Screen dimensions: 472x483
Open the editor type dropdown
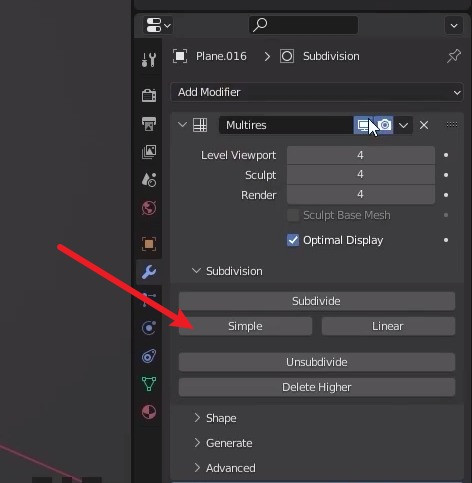158,25
